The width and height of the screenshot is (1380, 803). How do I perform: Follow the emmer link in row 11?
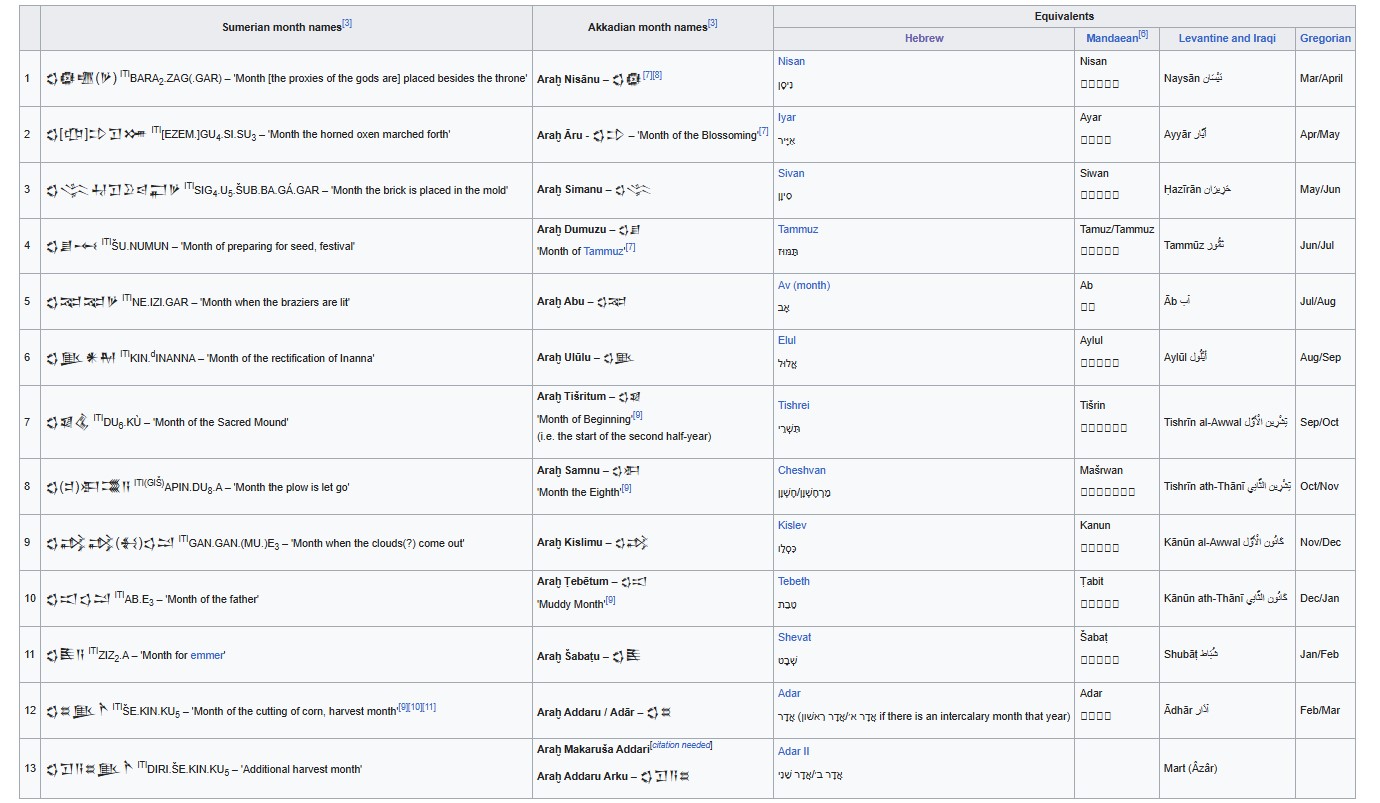[x=207, y=655]
